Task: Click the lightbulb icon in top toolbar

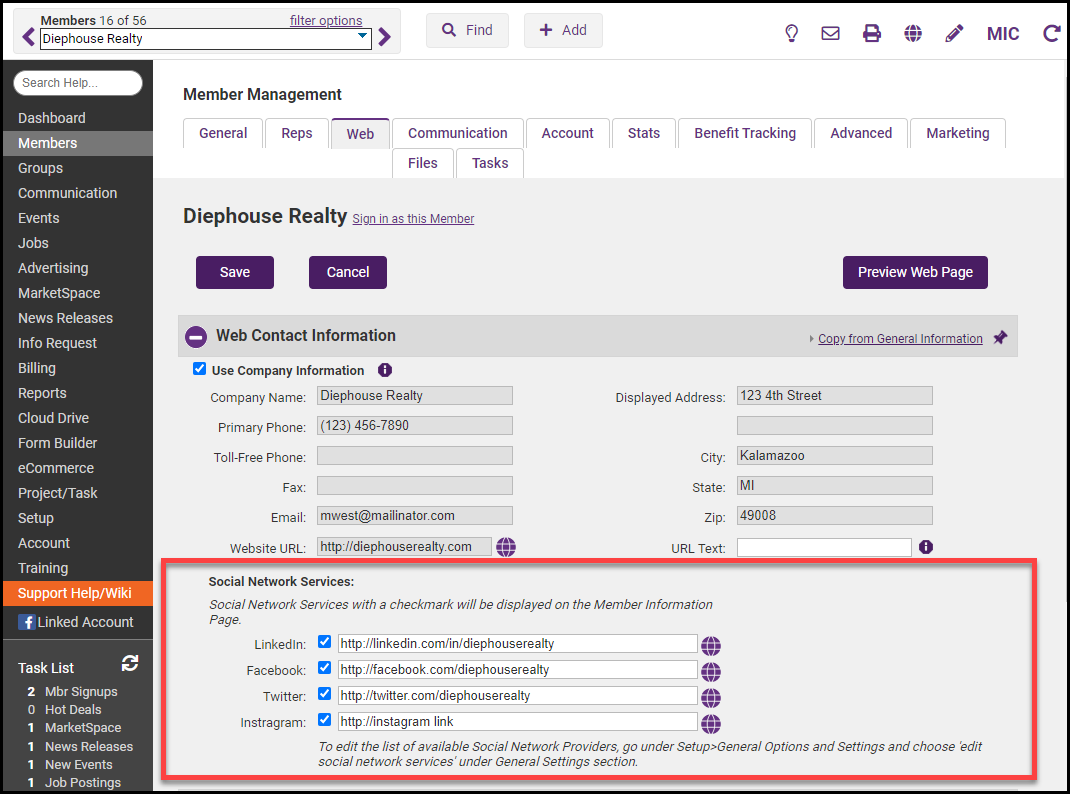Action: click(791, 33)
